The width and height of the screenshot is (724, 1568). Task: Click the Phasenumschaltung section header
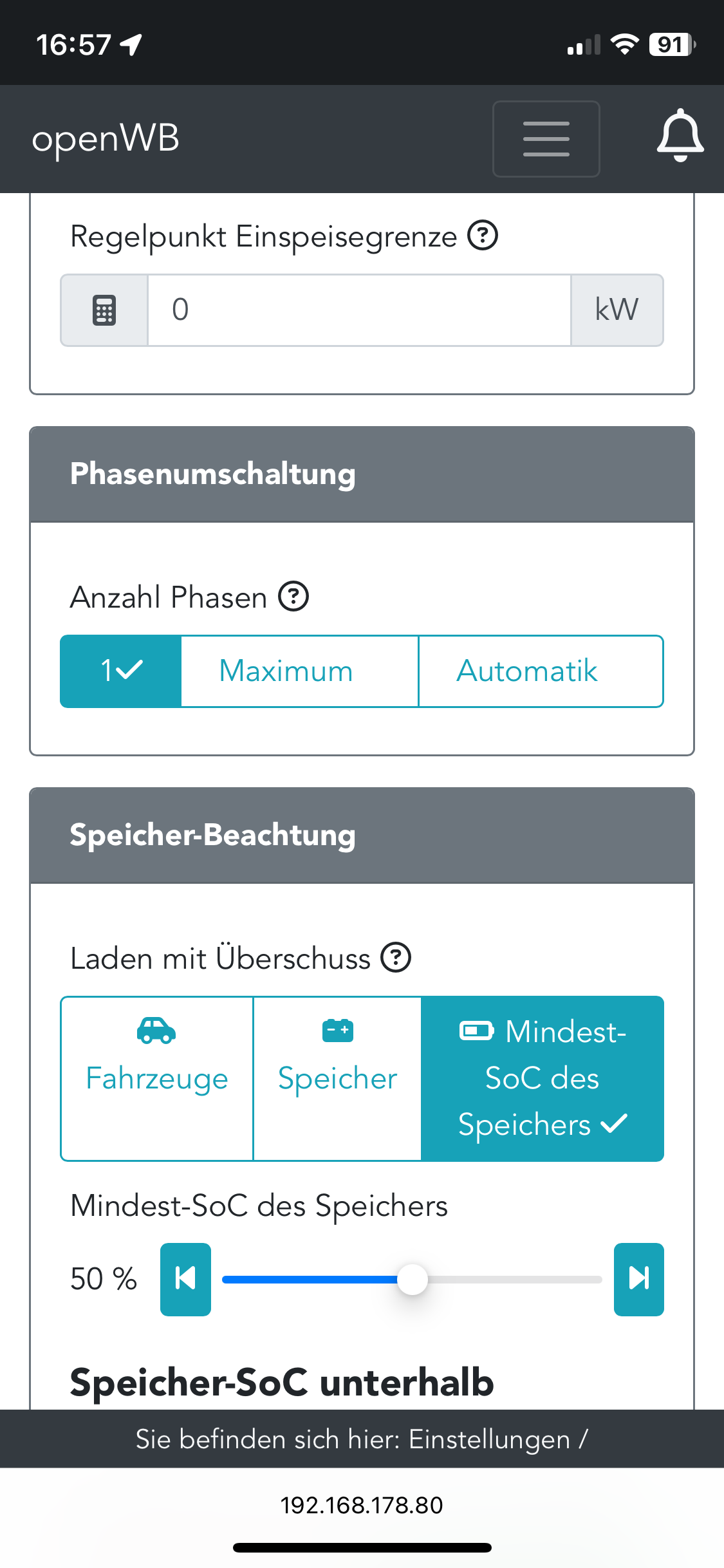coord(362,474)
